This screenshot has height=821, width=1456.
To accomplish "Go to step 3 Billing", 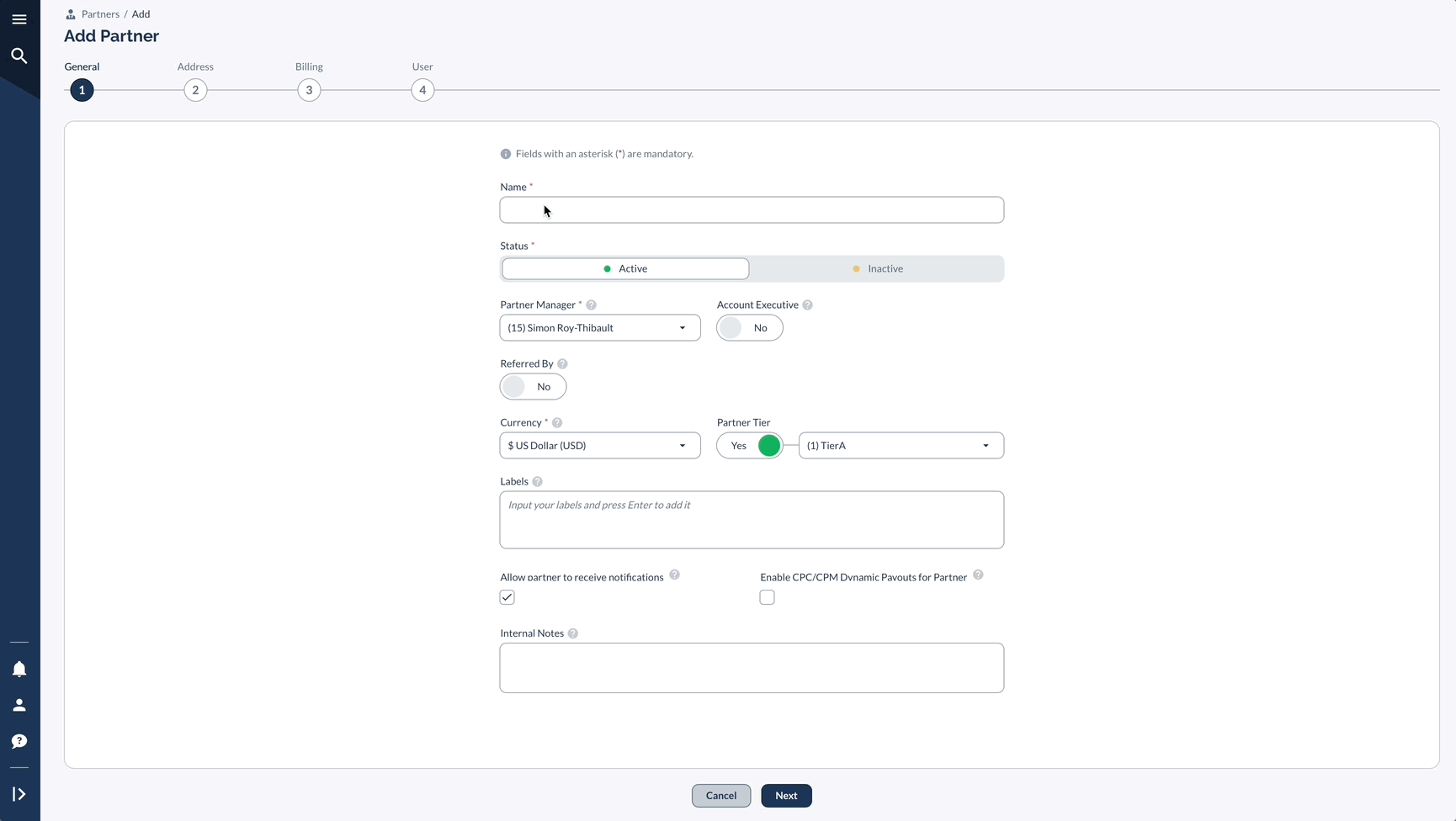I will click(309, 90).
